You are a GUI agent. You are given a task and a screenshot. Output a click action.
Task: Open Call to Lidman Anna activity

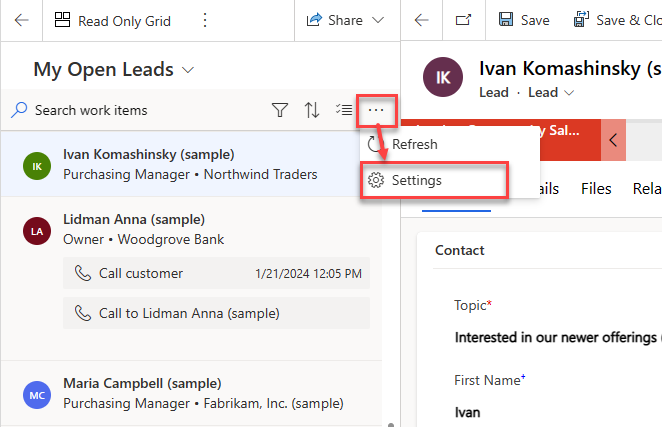click(217, 313)
